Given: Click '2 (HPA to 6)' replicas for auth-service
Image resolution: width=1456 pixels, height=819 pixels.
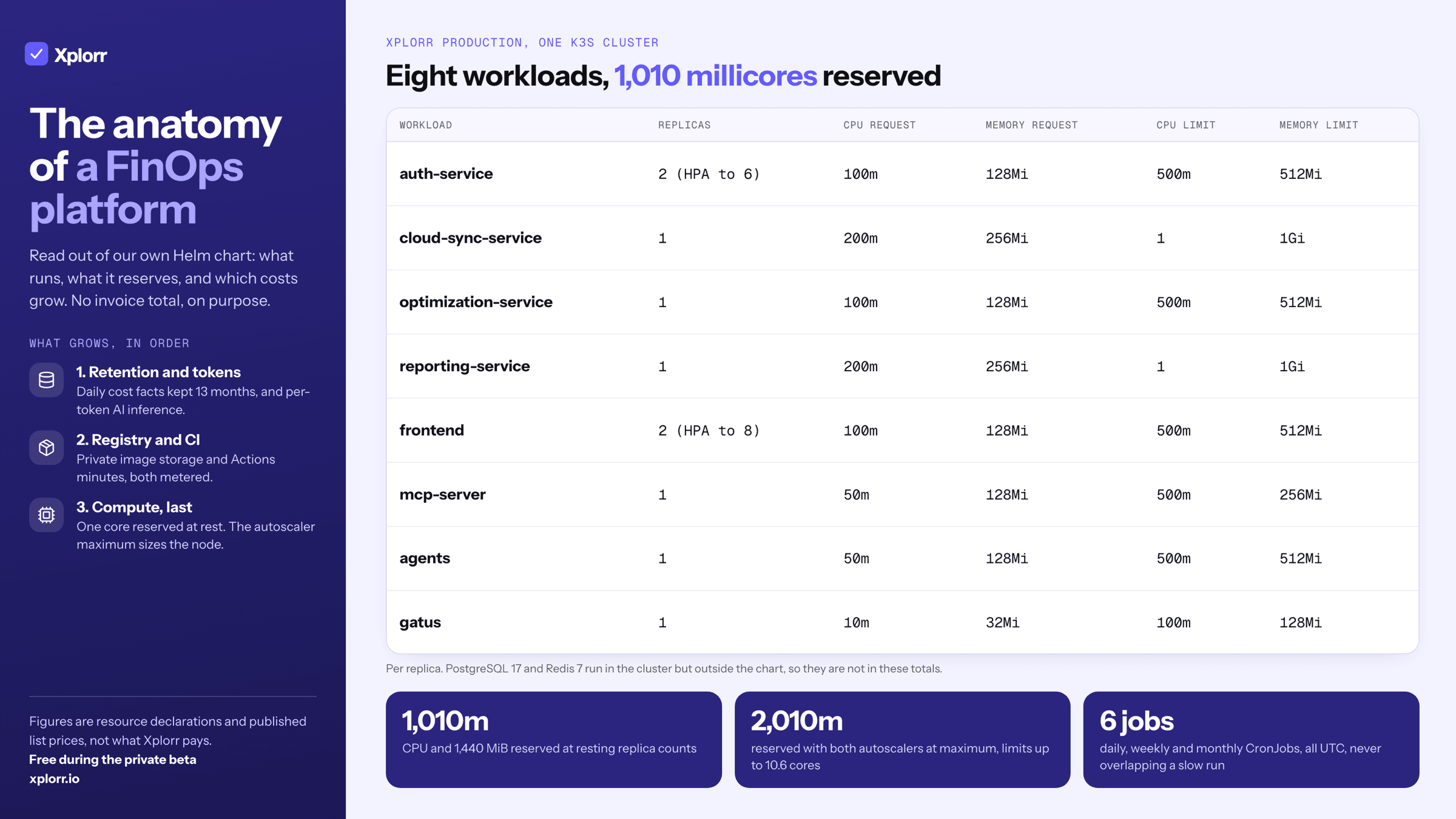Looking at the screenshot, I should click(709, 174).
